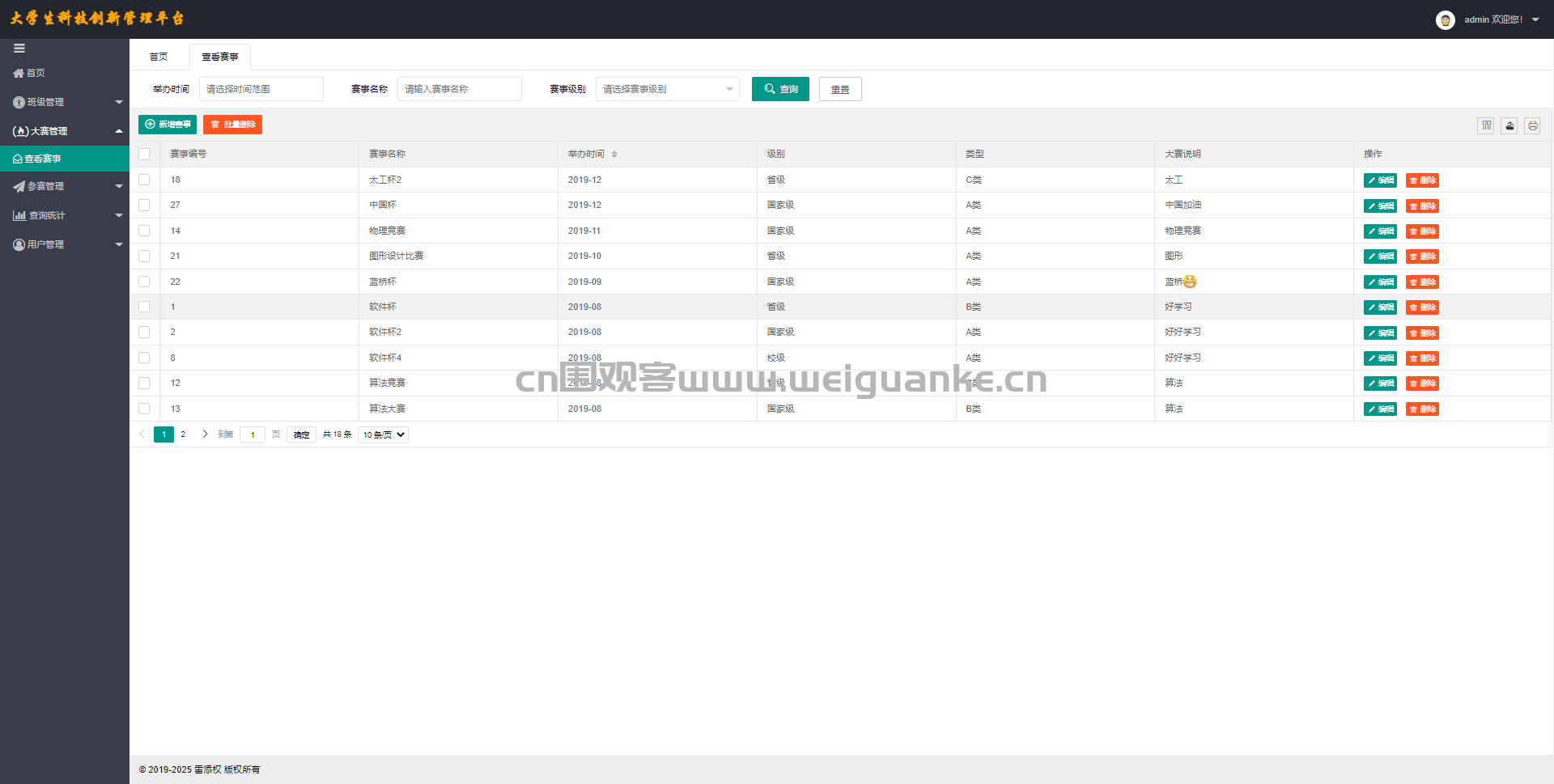Viewport: 1554px width, 784px height.
Task: Click the 新增赛事 button
Action: (x=168, y=125)
